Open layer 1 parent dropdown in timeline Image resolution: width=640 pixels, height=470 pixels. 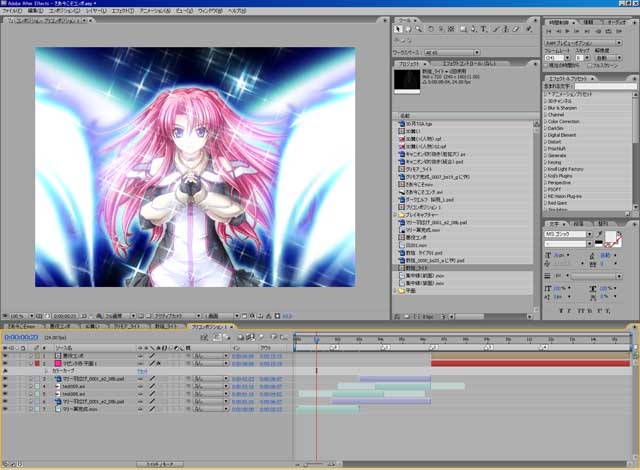[211, 356]
